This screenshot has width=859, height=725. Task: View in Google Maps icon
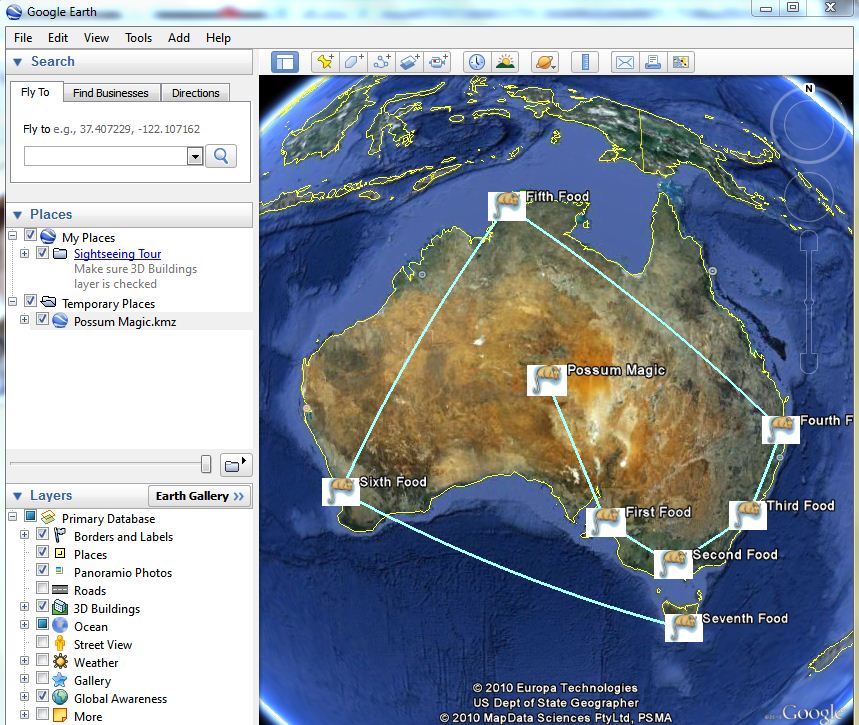[x=680, y=62]
